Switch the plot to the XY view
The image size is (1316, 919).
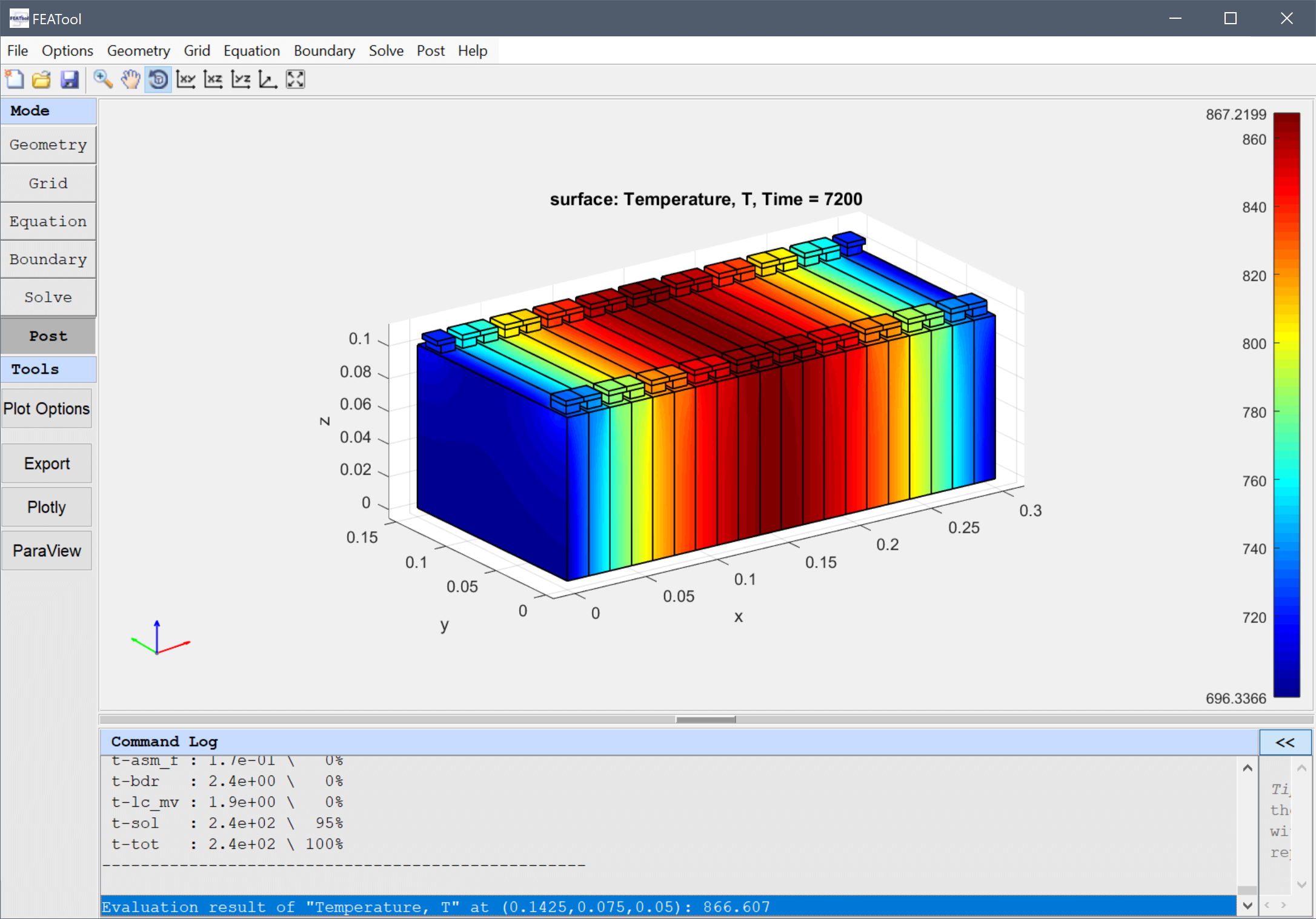[186, 79]
